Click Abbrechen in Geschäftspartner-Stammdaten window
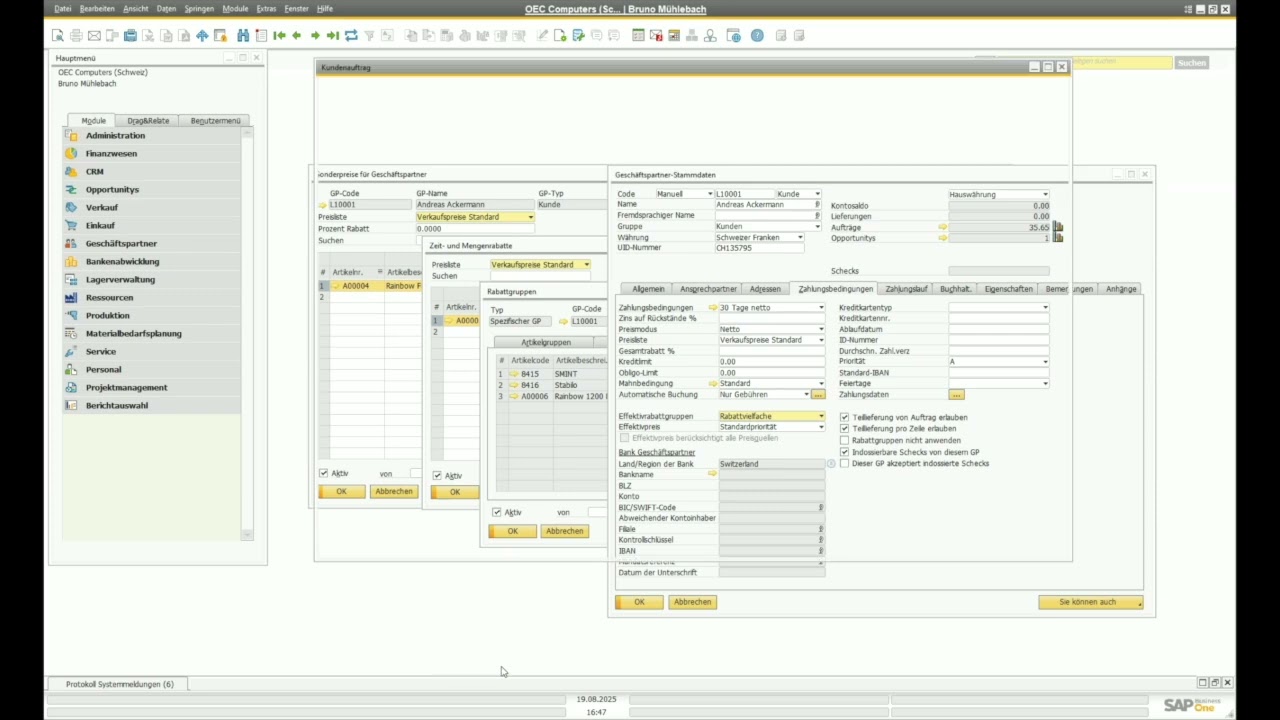1280x720 pixels. coord(692,602)
